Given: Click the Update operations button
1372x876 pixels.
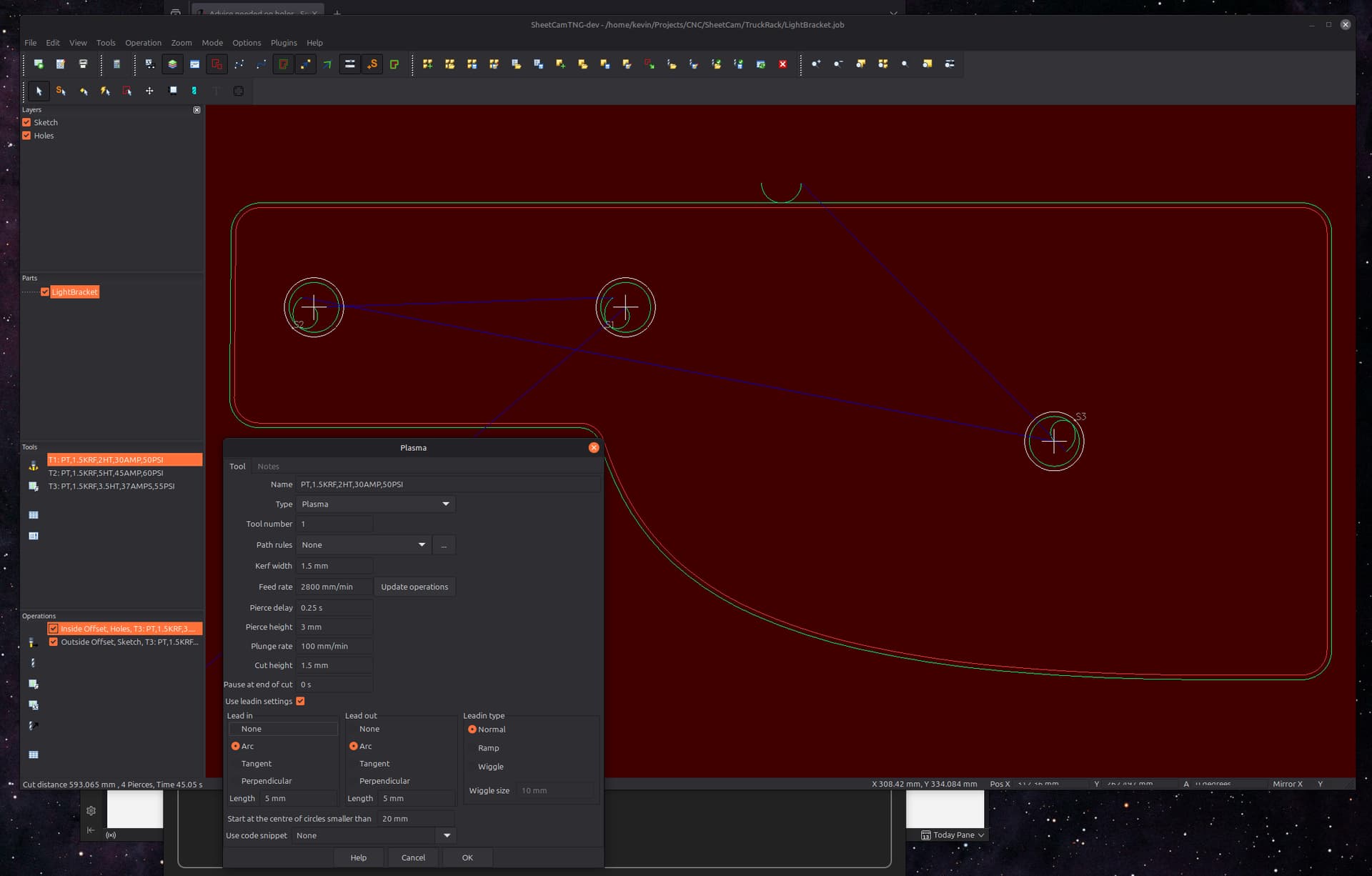Looking at the screenshot, I should pyautogui.click(x=414, y=587).
